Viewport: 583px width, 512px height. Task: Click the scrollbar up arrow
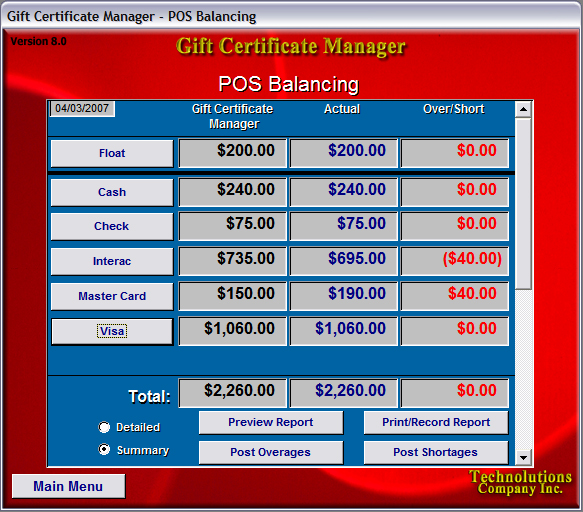[524, 109]
